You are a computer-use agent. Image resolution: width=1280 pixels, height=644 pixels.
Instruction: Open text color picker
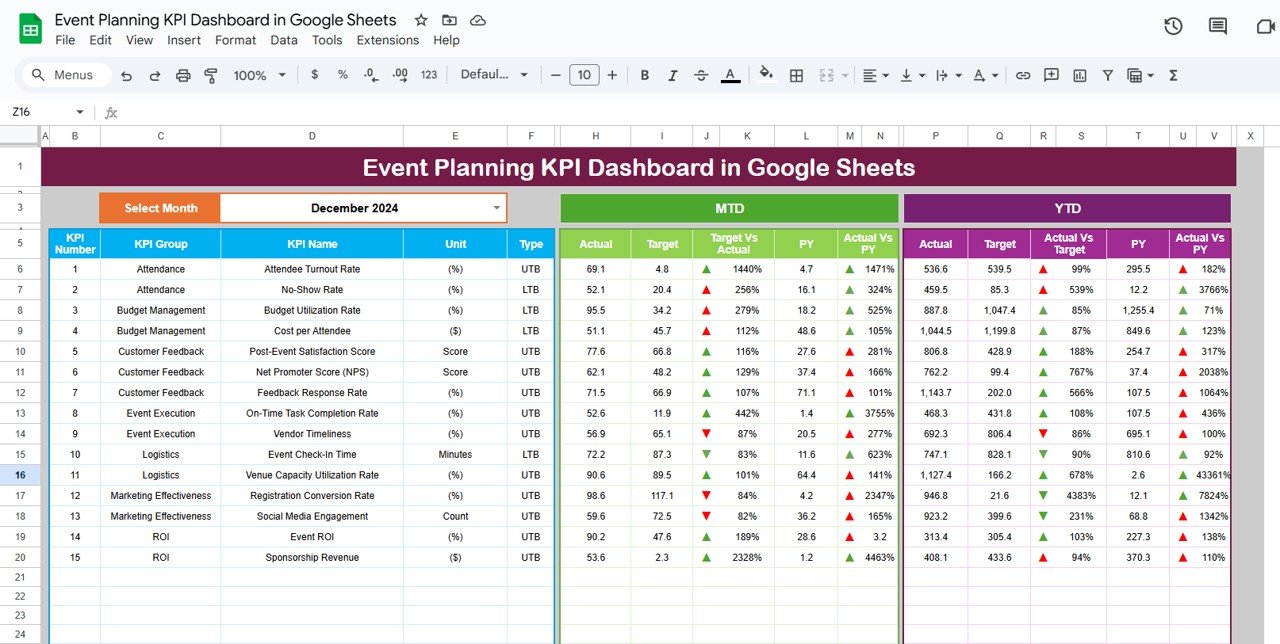pos(730,75)
